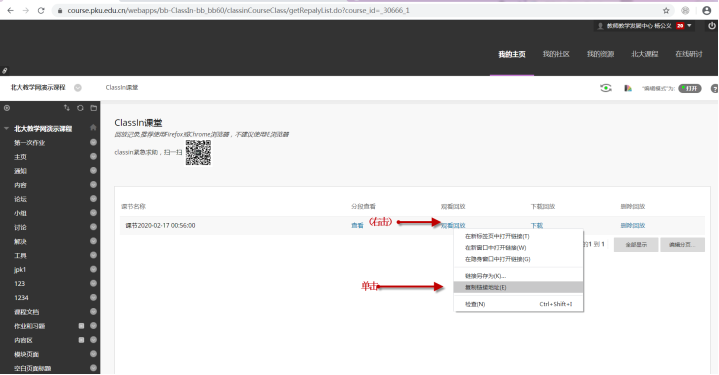Enter student preview with the eye icon
The height and width of the screenshot is (375, 719).
[x=606, y=88]
